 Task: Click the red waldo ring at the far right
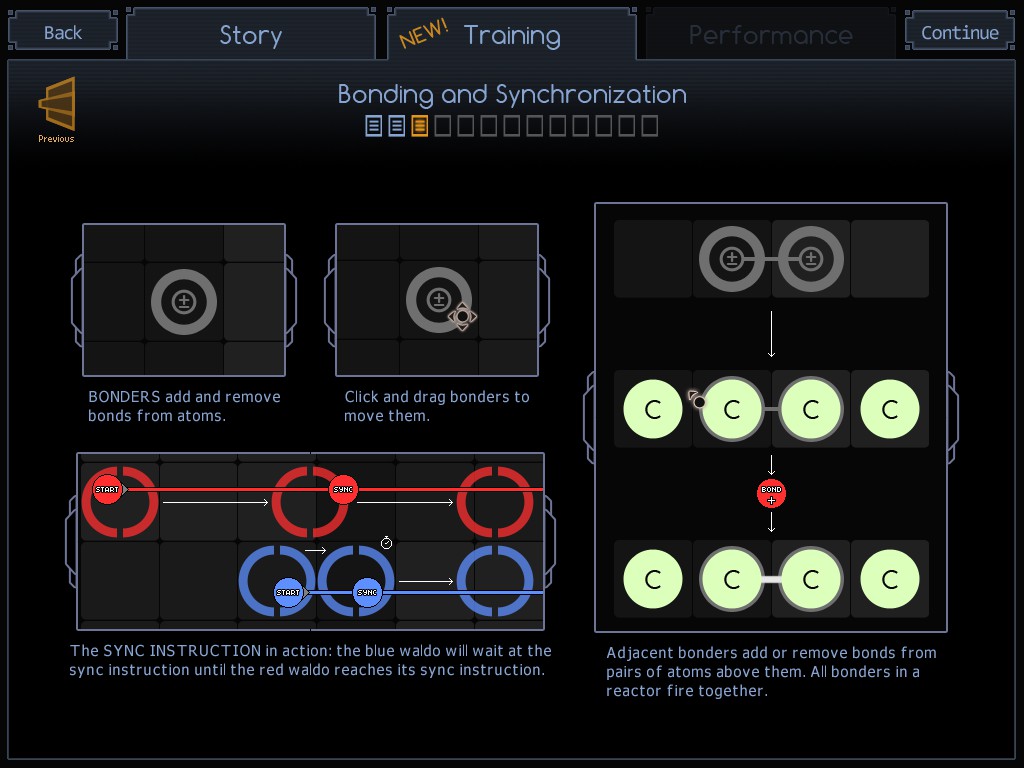click(496, 502)
